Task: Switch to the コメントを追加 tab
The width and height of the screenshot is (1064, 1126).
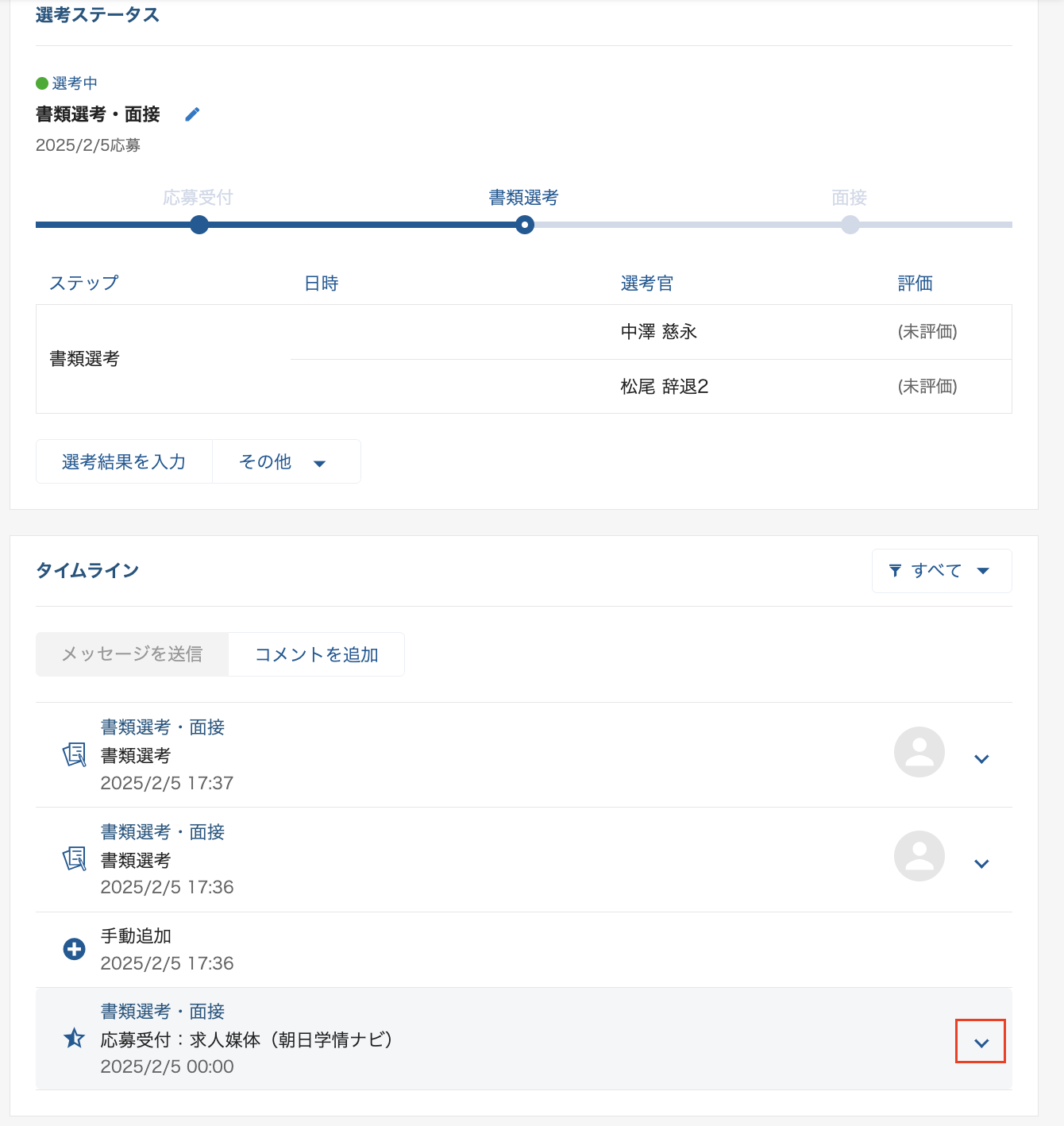Action: [x=316, y=654]
